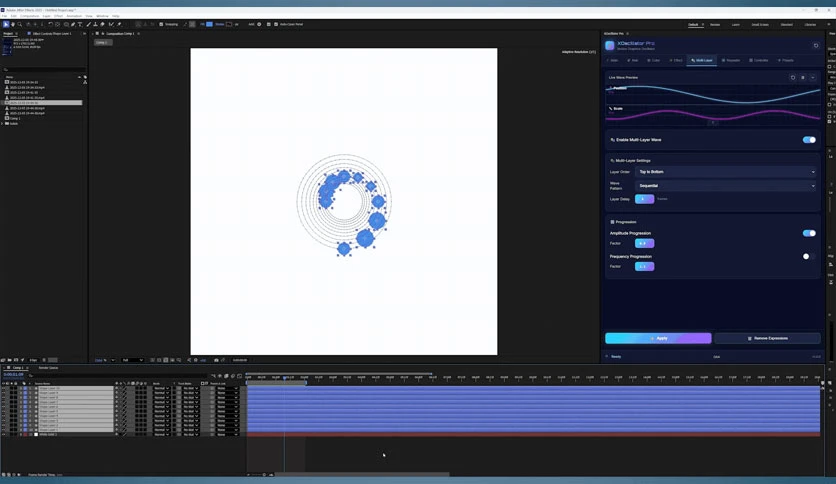
Task: Click Remove Expressions button
Action: pos(767,338)
